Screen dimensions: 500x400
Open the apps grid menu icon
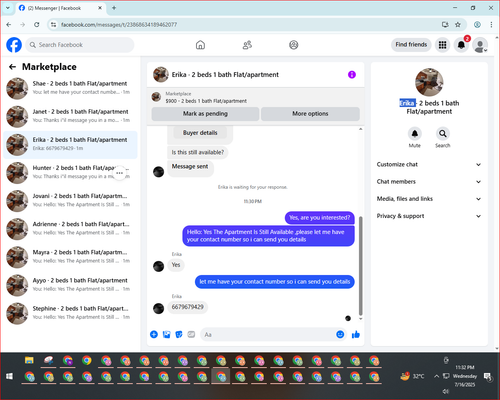[x=442, y=45]
